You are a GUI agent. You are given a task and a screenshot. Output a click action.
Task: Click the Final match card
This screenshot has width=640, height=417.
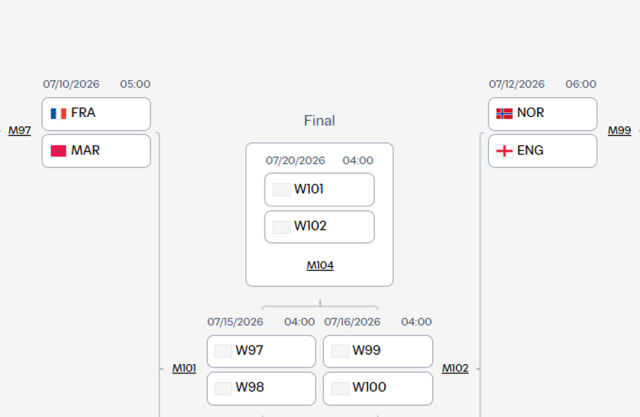click(320, 215)
